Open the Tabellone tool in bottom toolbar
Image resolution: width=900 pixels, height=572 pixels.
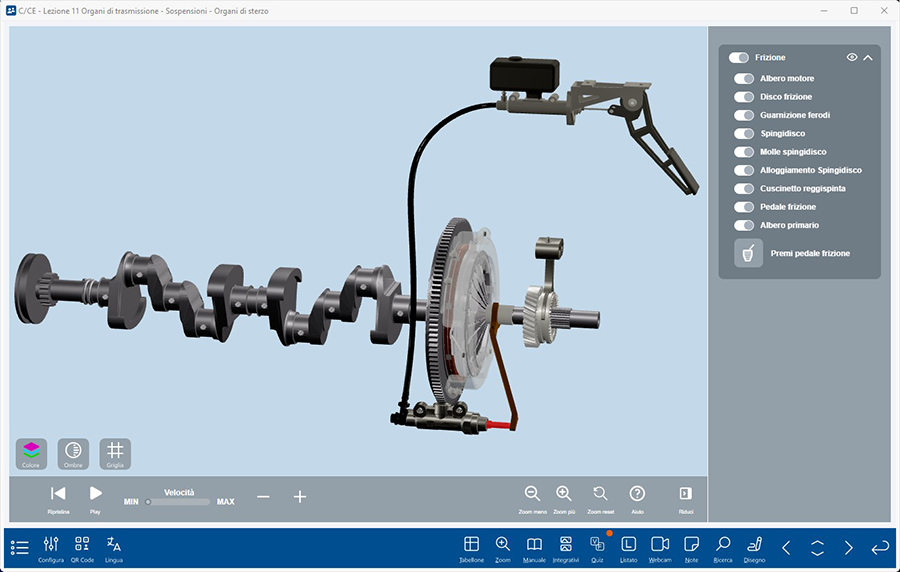pos(473,545)
